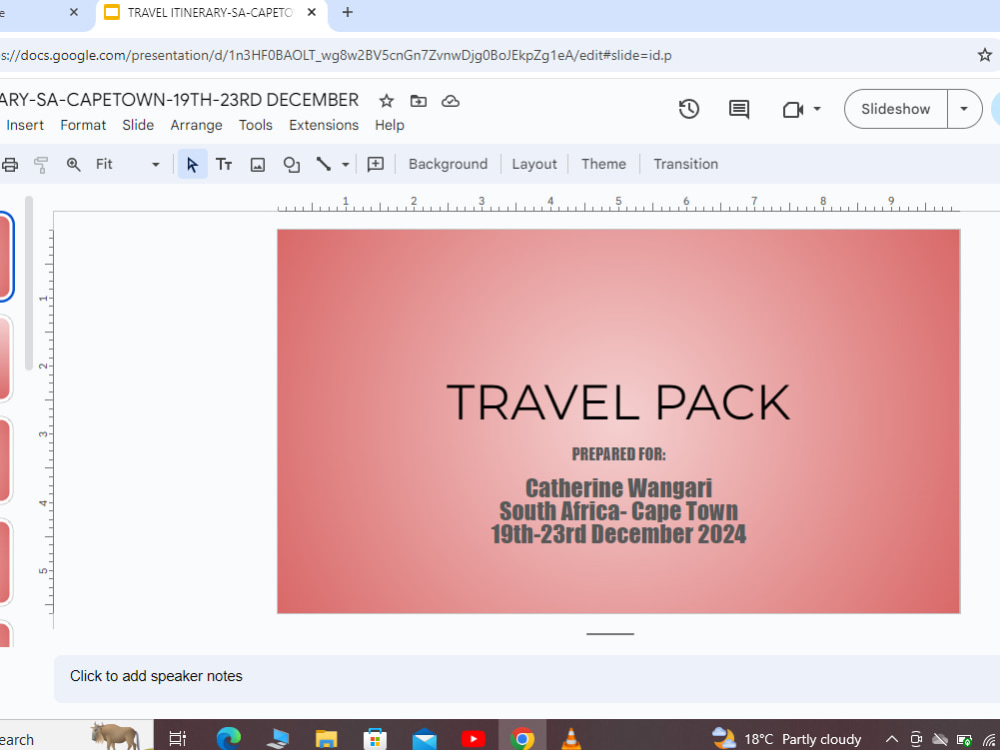The image size is (1000, 750).
Task: Select the third slide thumbnail
Action: [5, 460]
